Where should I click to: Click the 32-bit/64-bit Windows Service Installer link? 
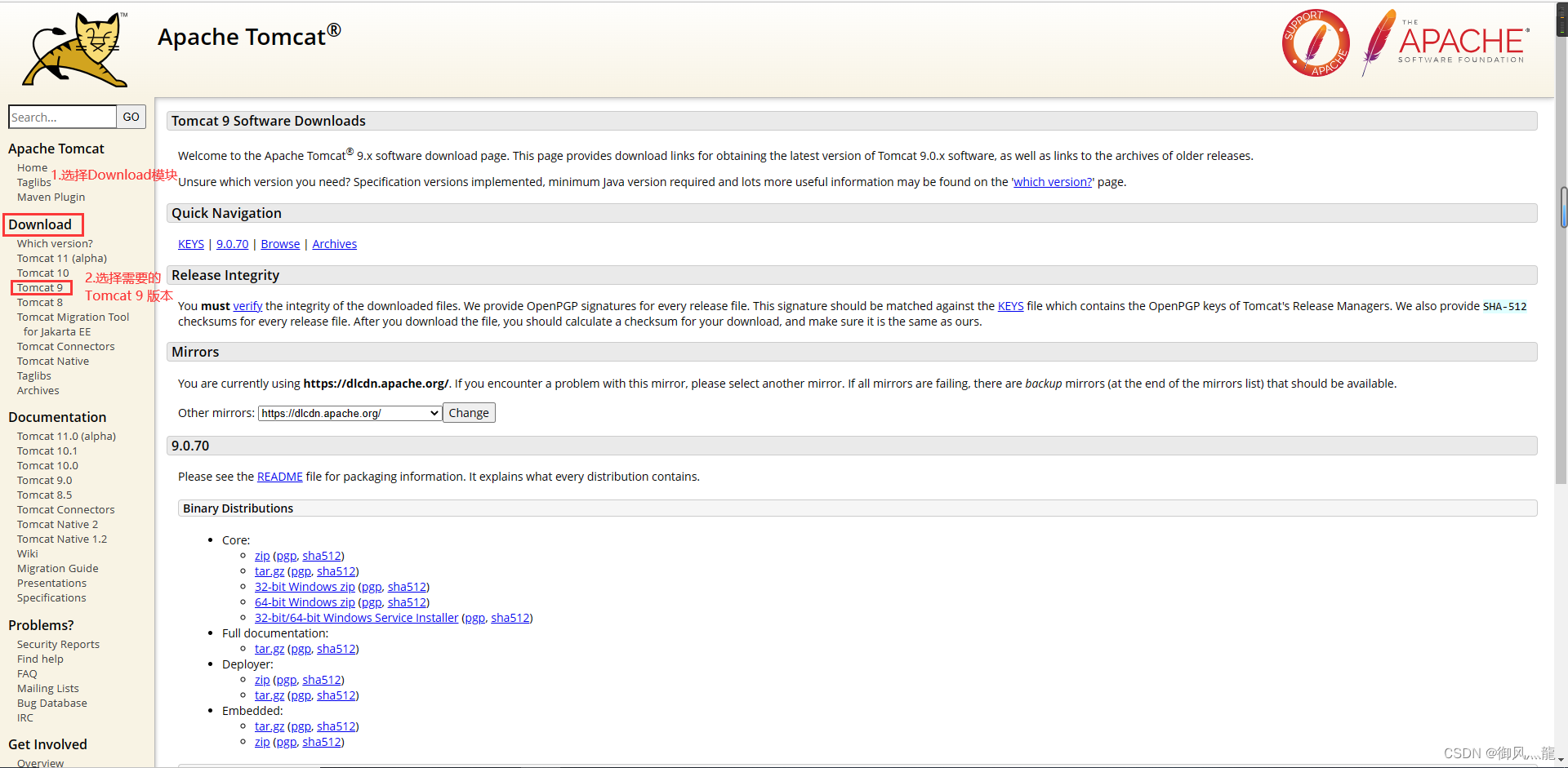[356, 617]
